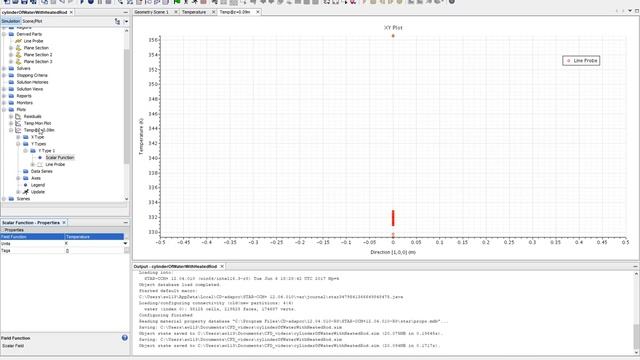Select the Scalar Function - Properties tab
Image resolution: width=640 pixels, height=360 pixels.
tap(31, 223)
